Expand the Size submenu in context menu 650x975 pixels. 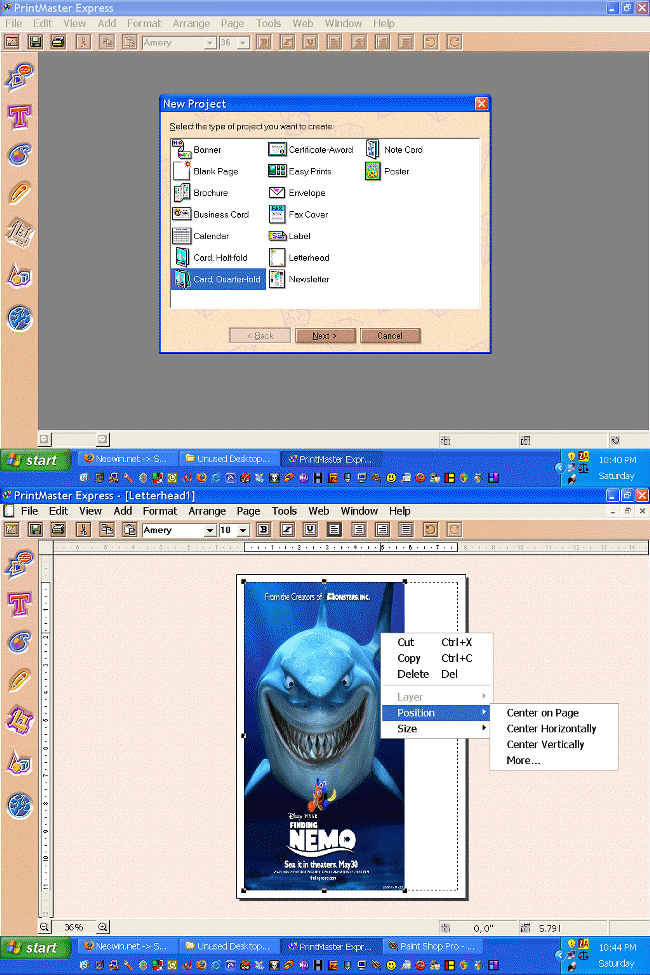pos(437,729)
